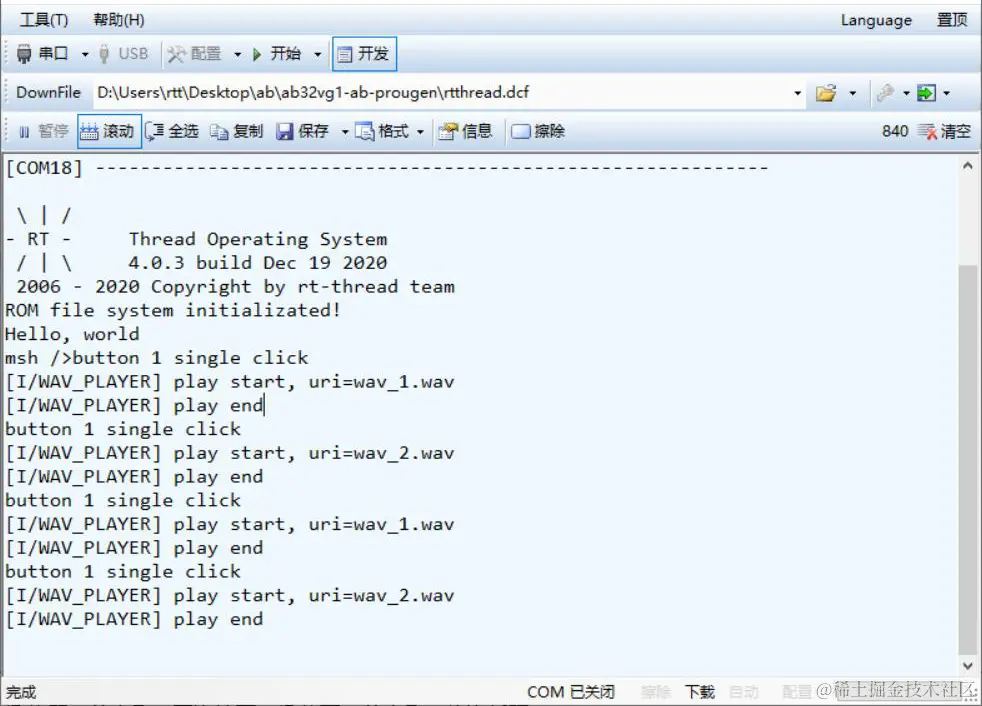Screen dimensions: 982x706
Task: Click the 'Hello, world' log line
Action: click(72, 334)
